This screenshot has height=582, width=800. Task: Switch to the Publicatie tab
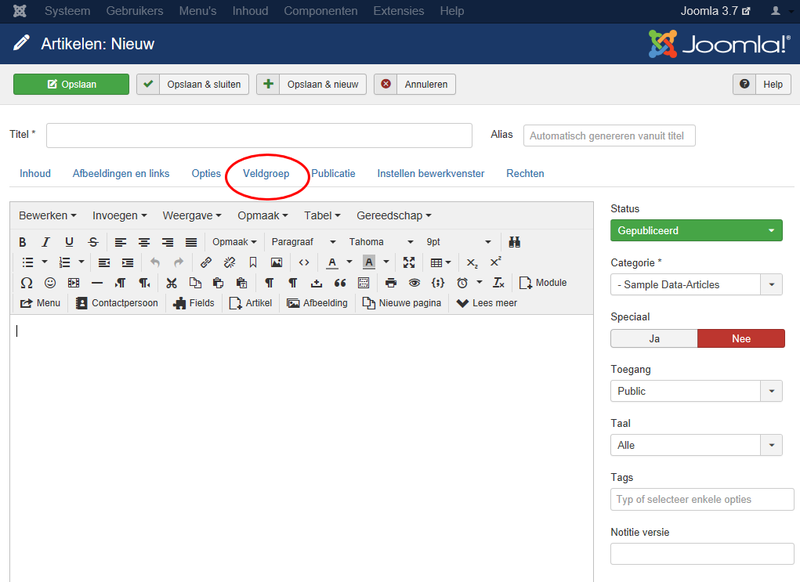333,173
